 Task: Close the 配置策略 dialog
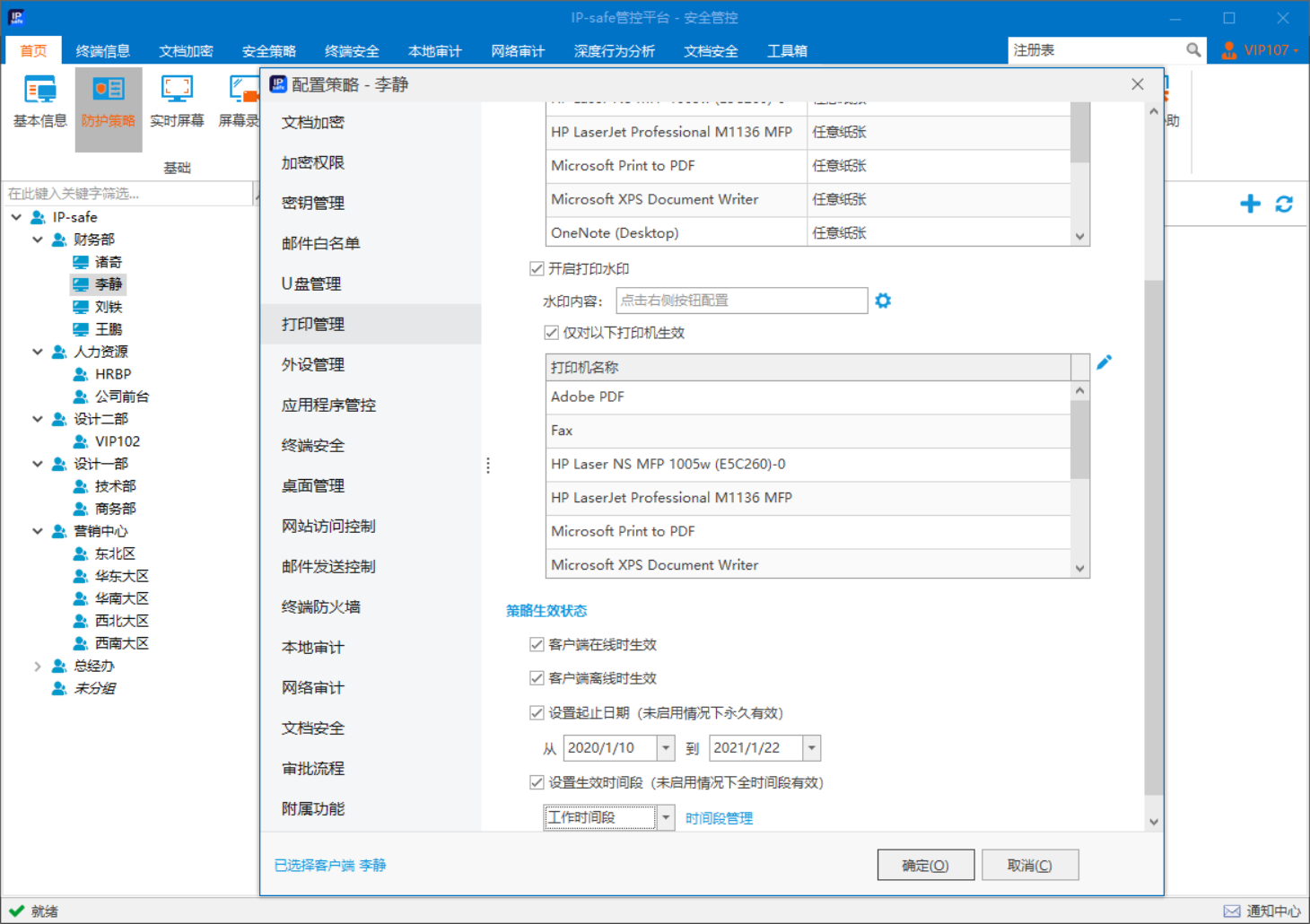coord(1137,84)
